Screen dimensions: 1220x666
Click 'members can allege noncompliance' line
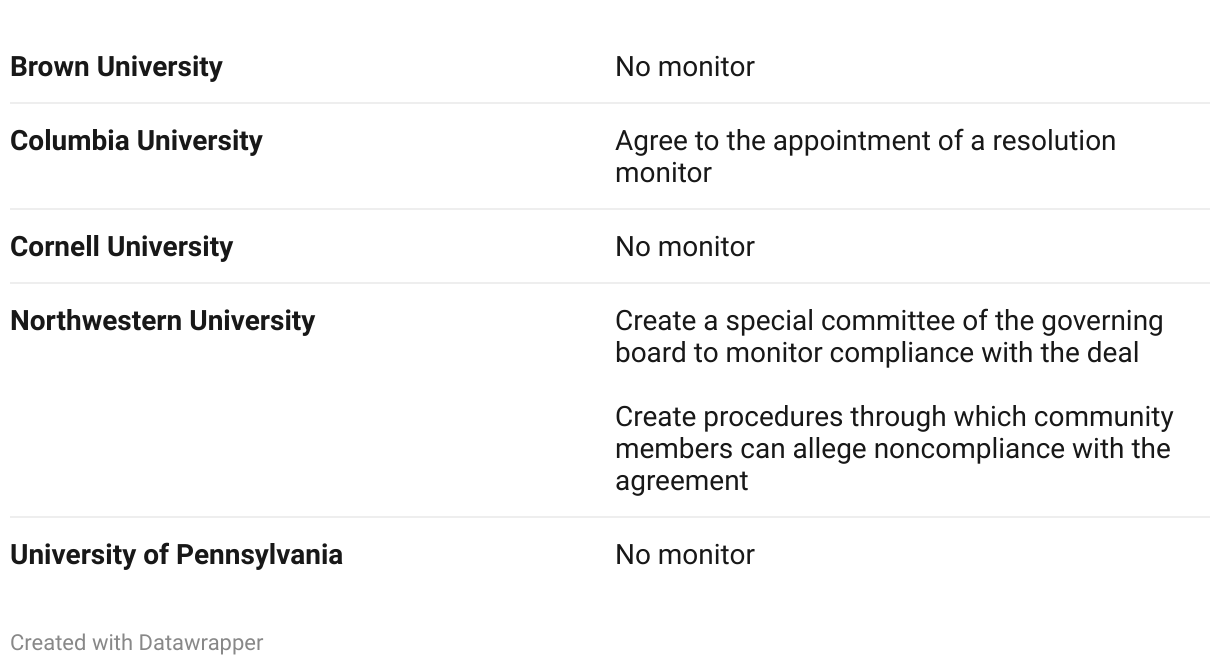[x=892, y=449]
